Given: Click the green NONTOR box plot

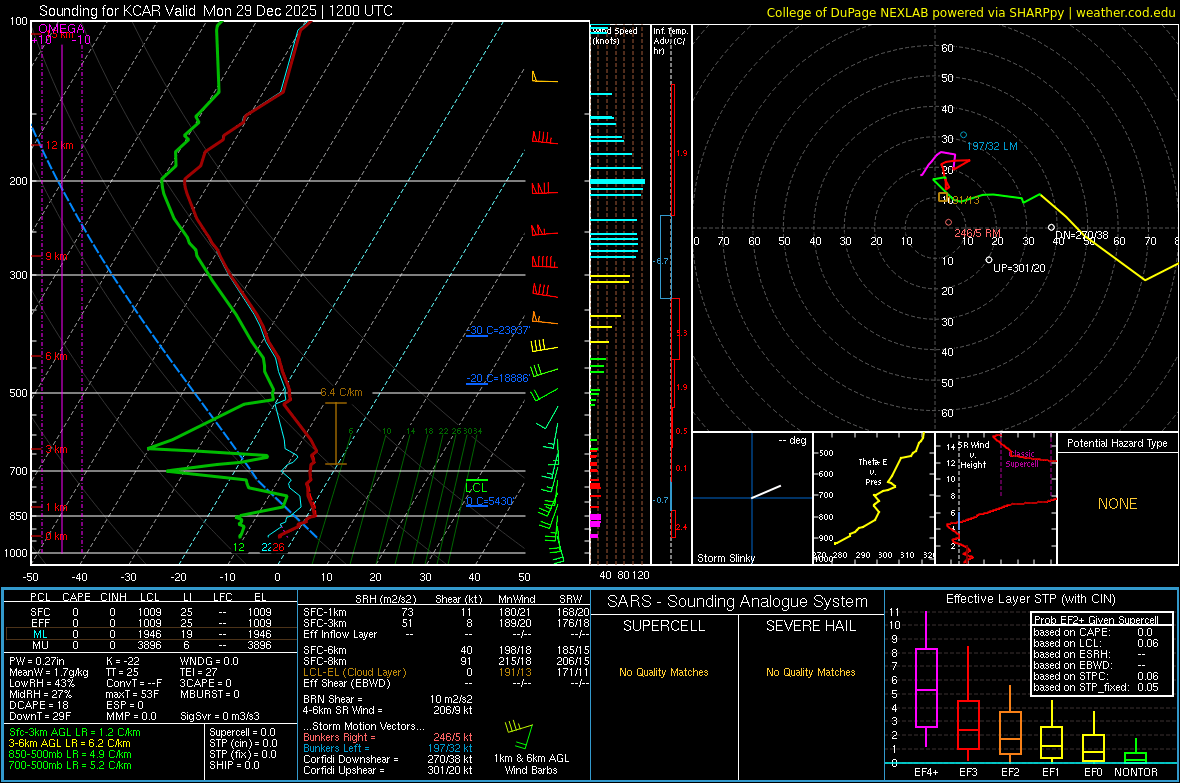Looking at the screenshot, I should pos(1136,752).
